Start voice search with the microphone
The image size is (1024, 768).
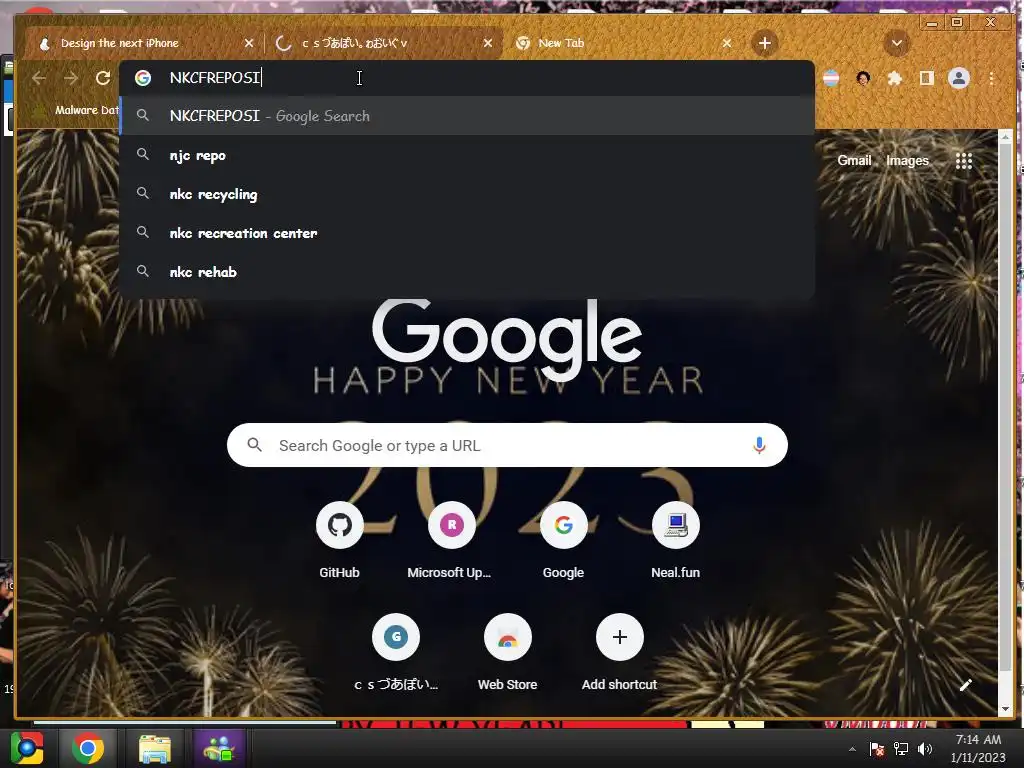pyautogui.click(x=759, y=445)
